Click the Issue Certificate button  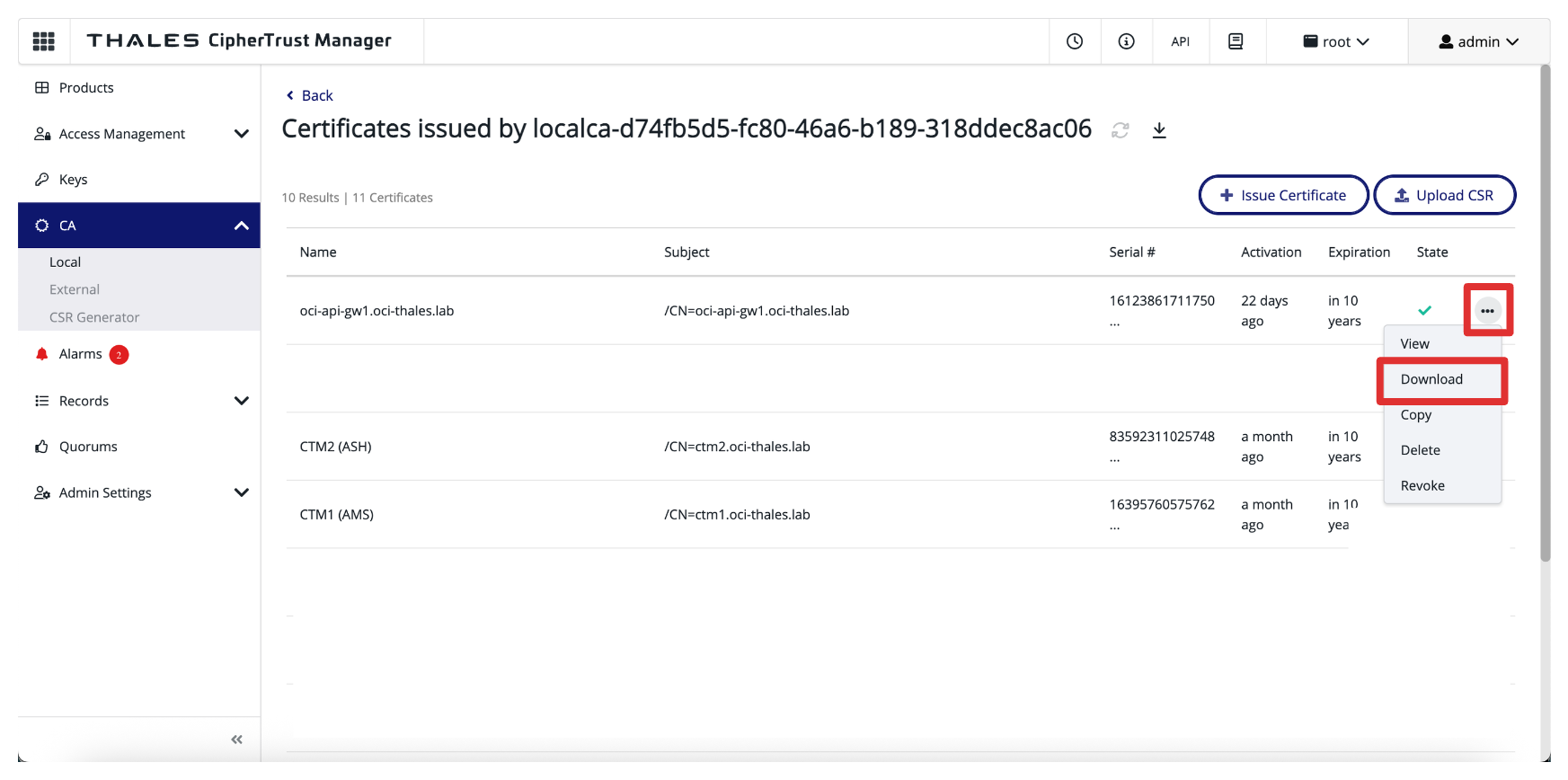[x=1283, y=195]
